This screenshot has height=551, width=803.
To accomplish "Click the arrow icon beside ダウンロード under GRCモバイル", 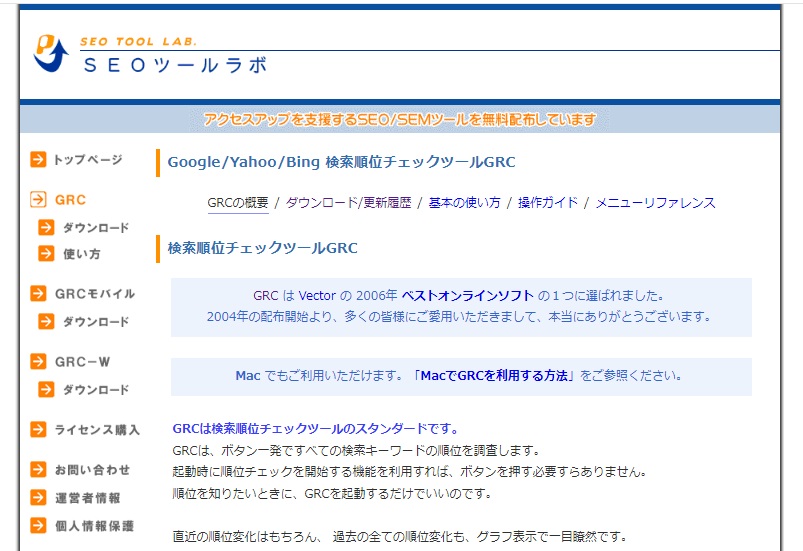I will pos(46,322).
